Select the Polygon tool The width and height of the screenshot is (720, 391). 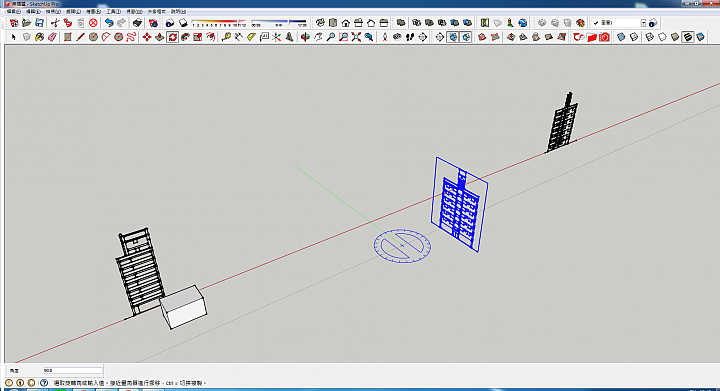[x=118, y=37]
